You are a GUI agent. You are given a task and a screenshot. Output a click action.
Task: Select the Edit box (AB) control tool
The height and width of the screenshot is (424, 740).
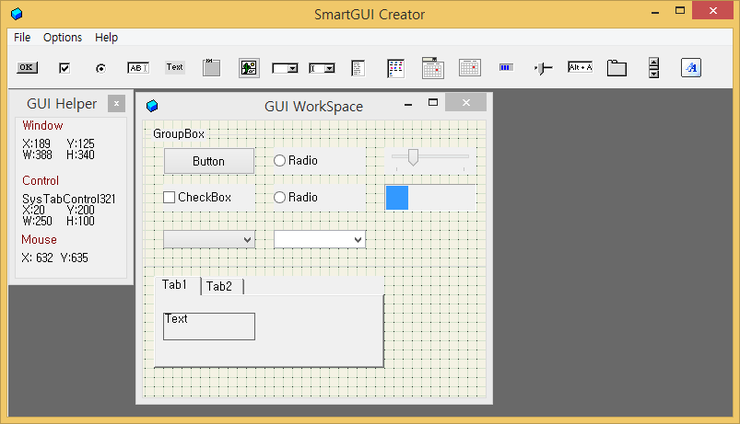click(138, 68)
